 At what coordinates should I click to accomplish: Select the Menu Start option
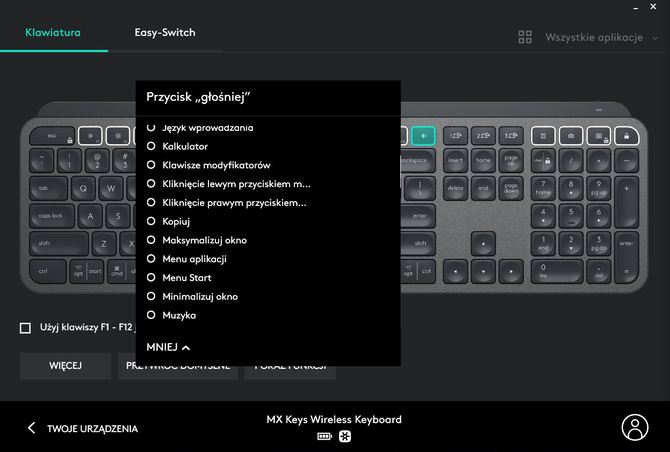[179, 278]
